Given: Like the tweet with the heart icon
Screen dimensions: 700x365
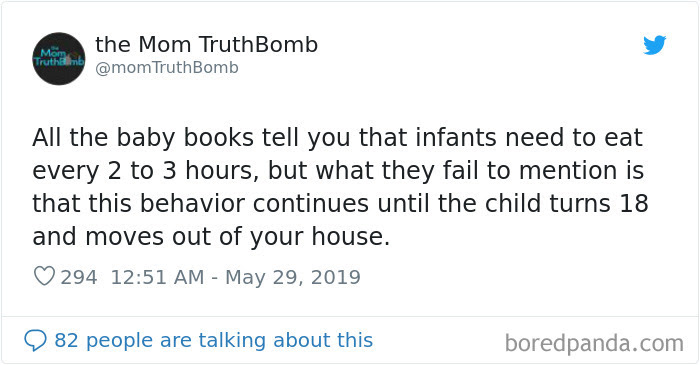Looking at the screenshot, I should coord(45,276).
